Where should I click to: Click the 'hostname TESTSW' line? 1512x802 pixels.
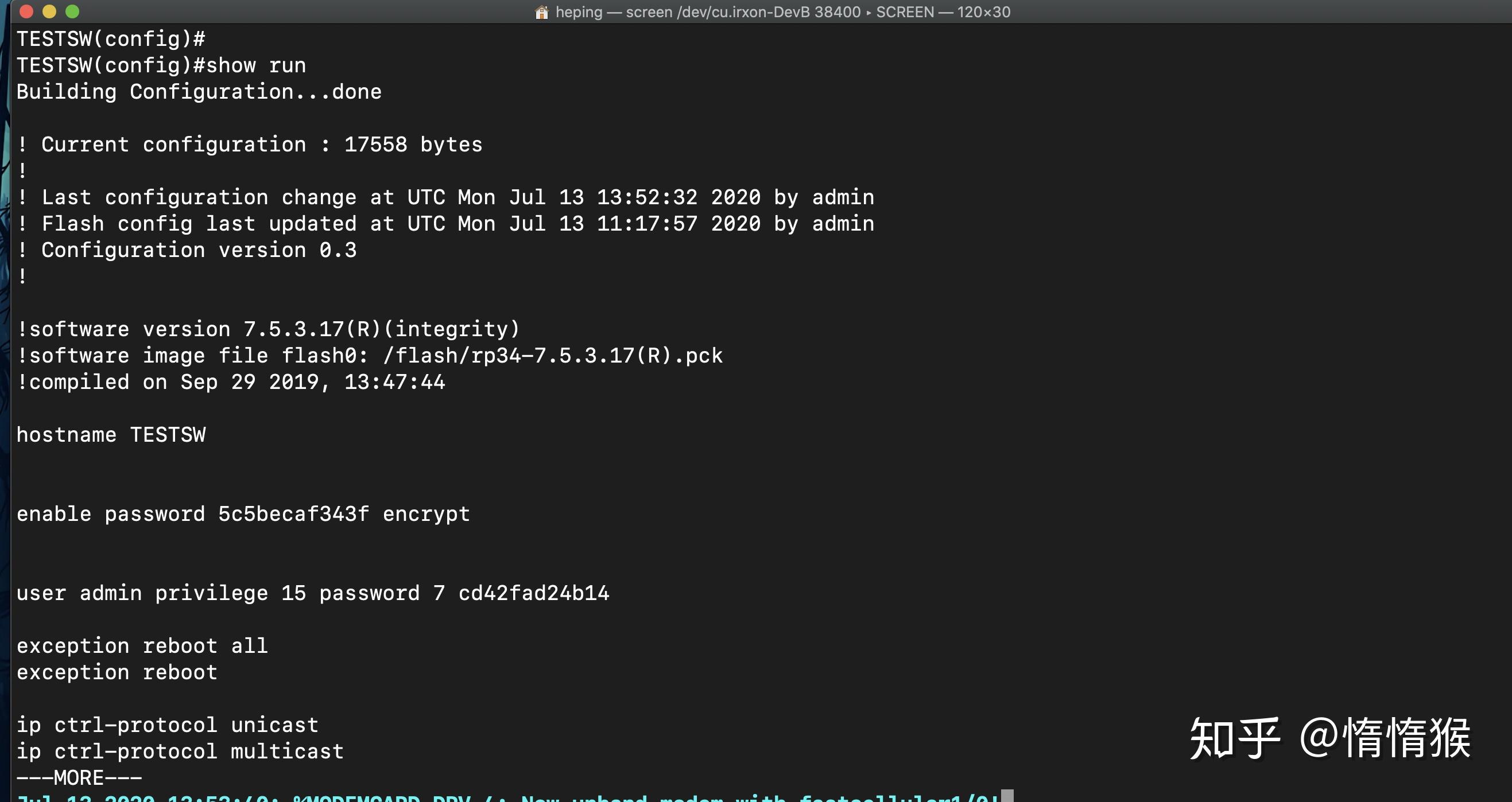111,435
